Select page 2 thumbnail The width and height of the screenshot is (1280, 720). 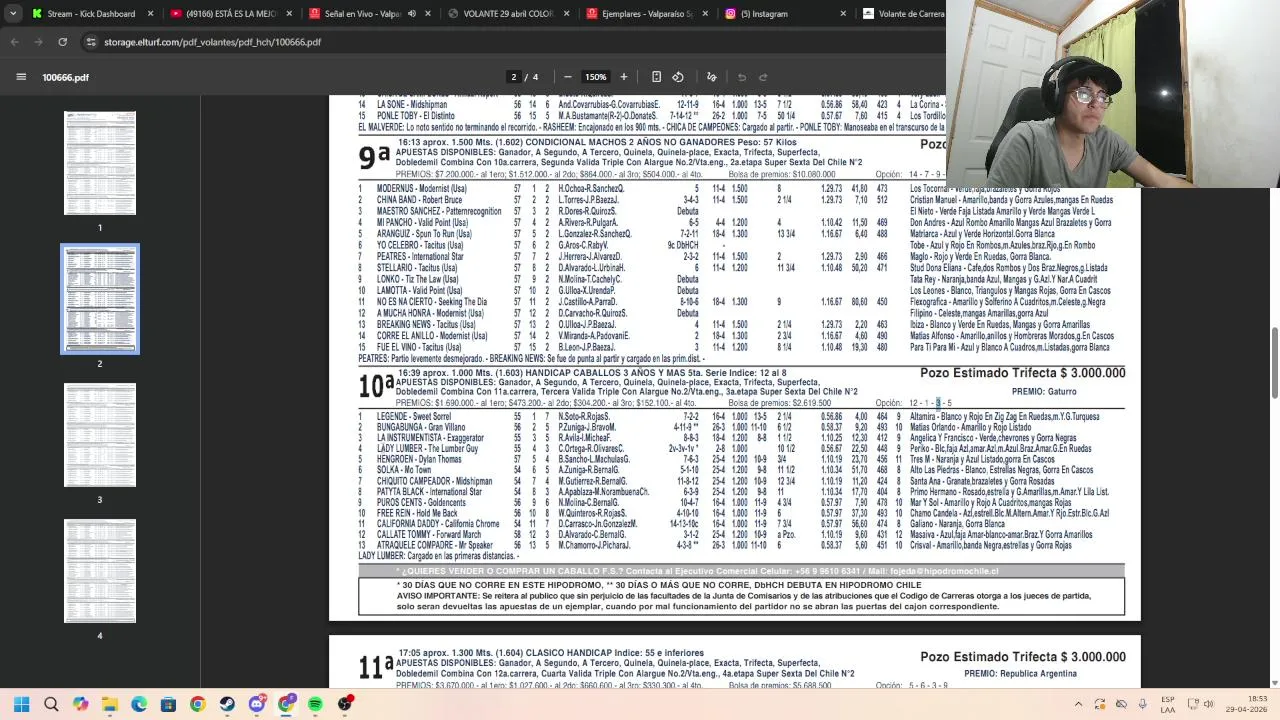tap(100, 299)
